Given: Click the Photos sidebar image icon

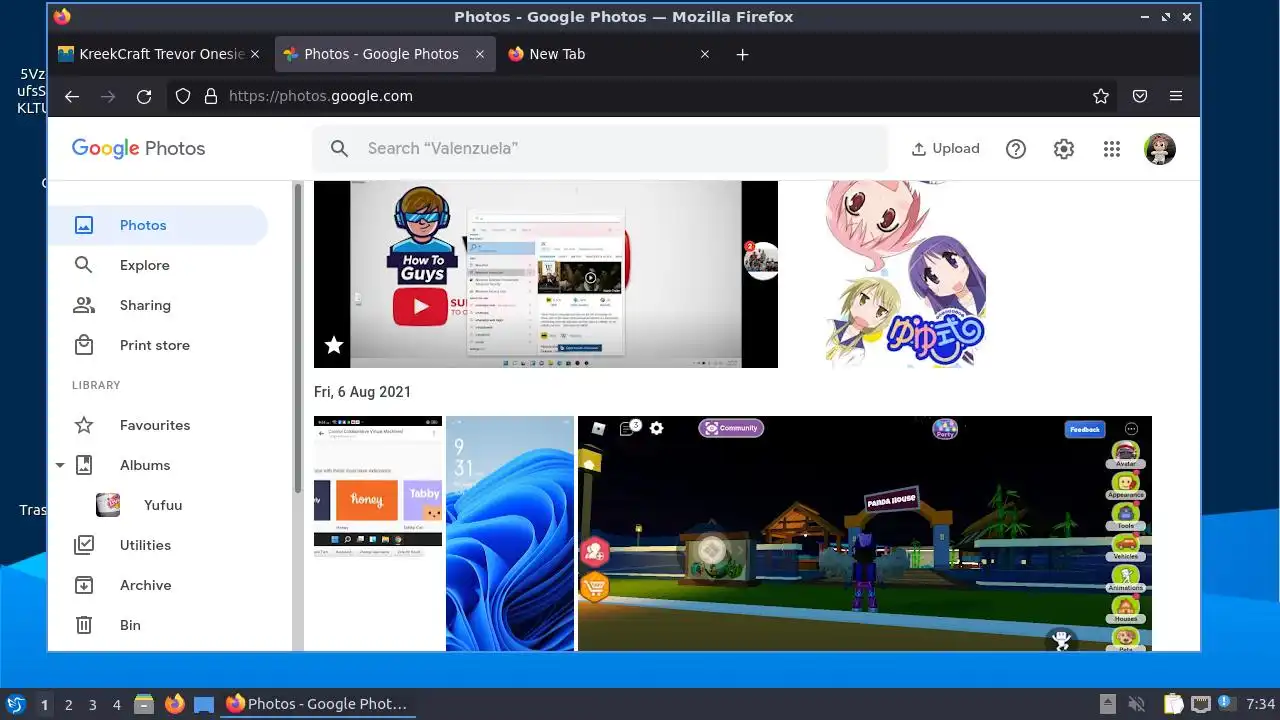Looking at the screenshot, I should point(84,225).
